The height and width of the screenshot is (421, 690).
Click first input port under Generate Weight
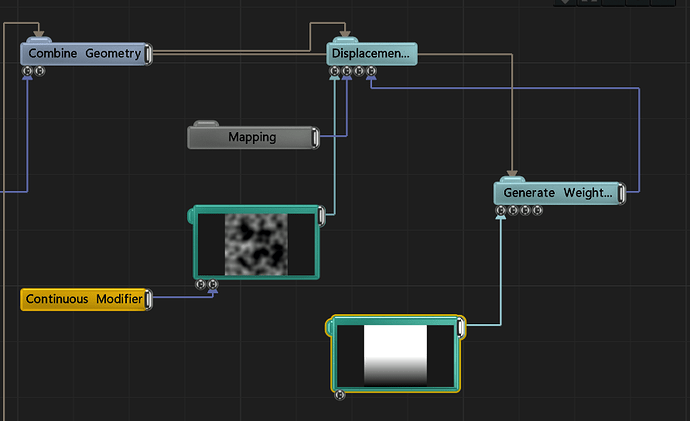pyautogui.click(x=501, y=210)
